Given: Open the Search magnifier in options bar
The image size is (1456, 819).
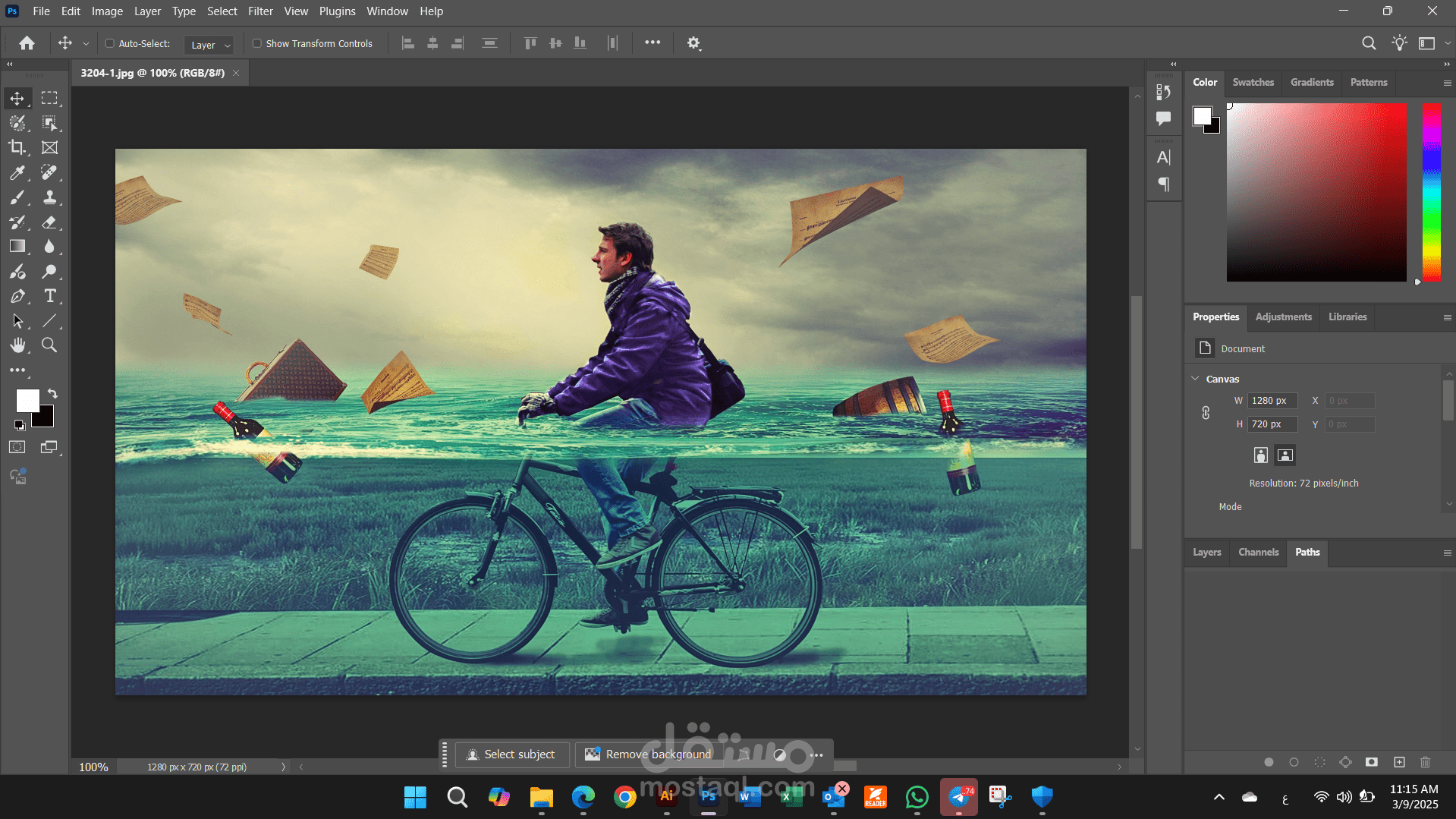Looking at the screenshot, I should [x=1369, y=43].
